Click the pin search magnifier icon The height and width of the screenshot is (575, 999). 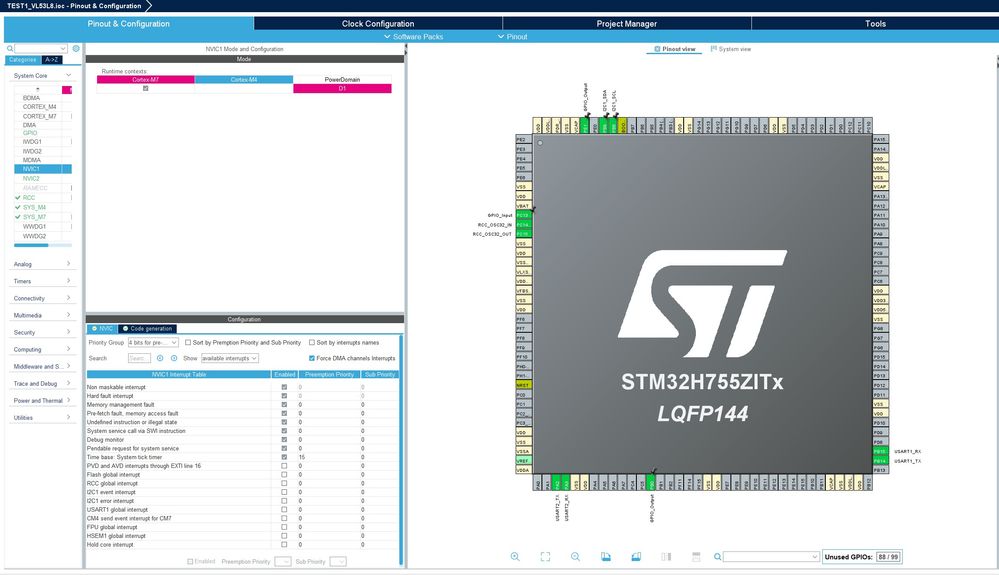(x=717, y=557)
